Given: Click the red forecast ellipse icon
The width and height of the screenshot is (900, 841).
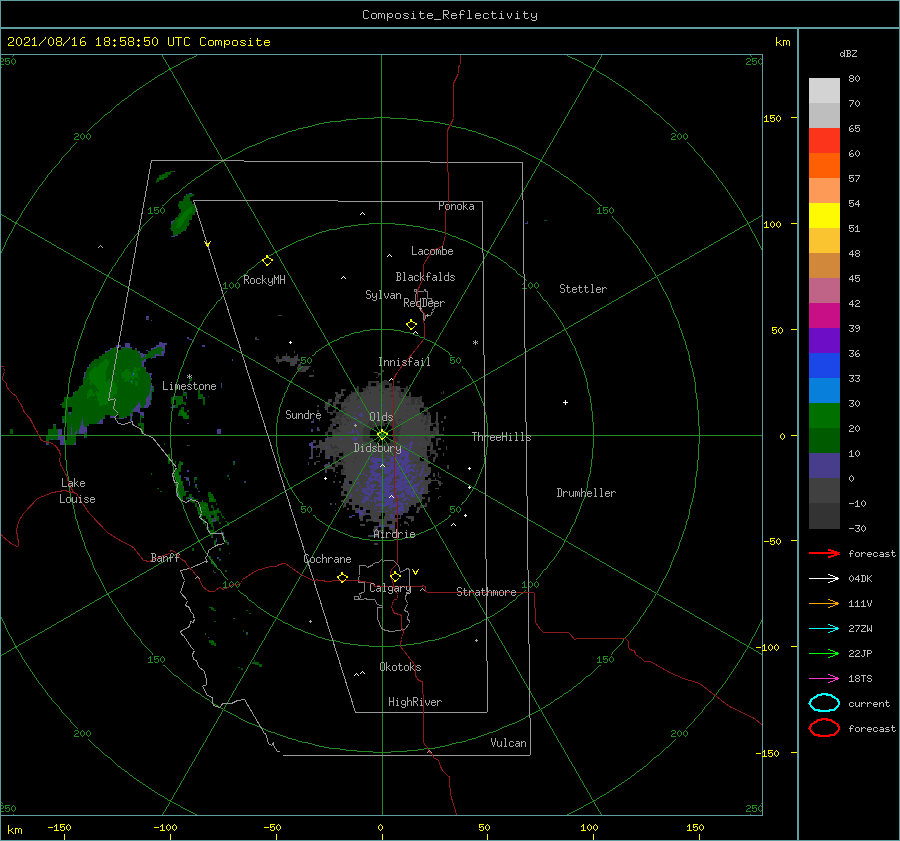Looking at the screenshot, I should 824,728.
